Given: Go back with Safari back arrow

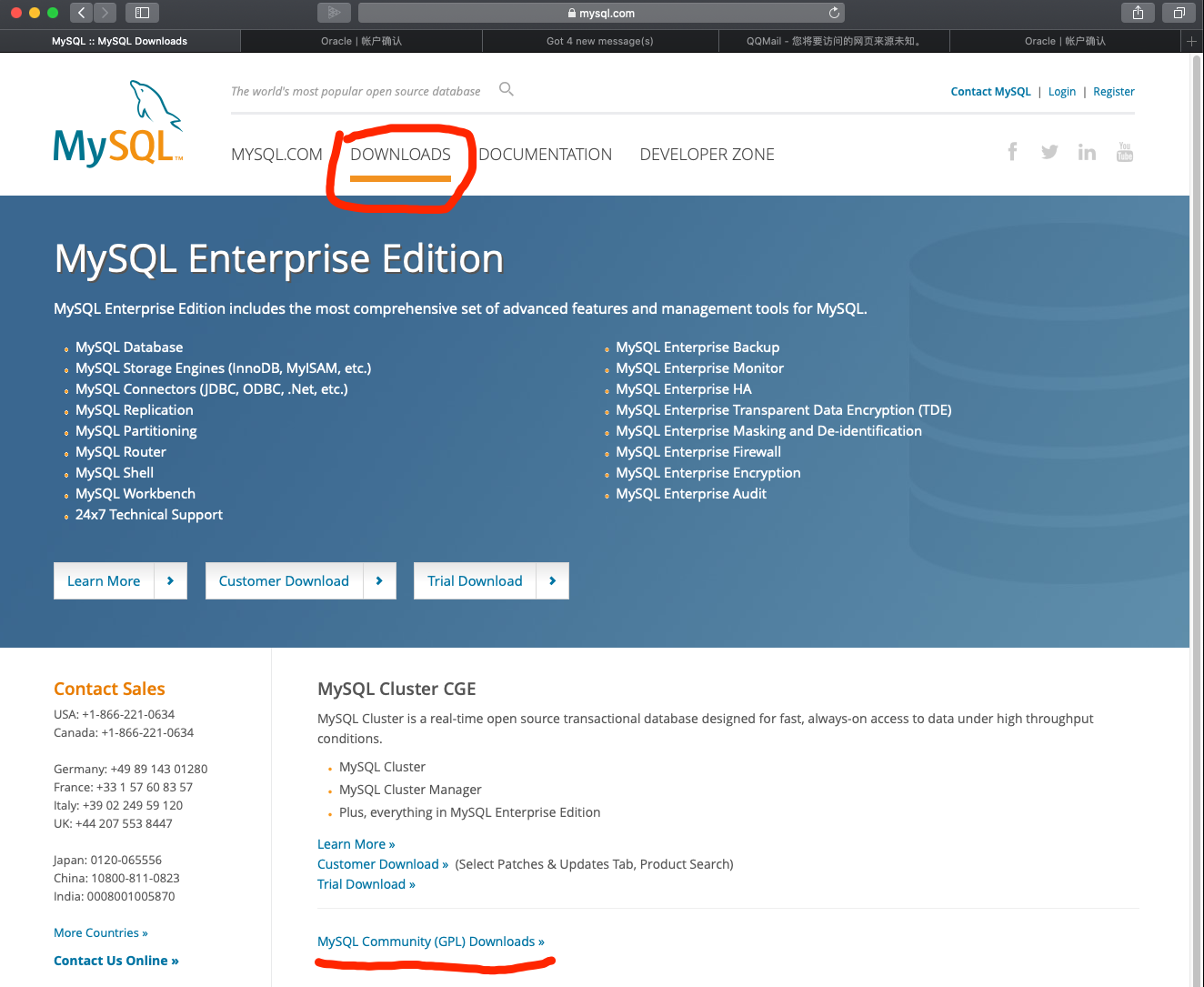Looking at the screenshot, I should 82,13.
